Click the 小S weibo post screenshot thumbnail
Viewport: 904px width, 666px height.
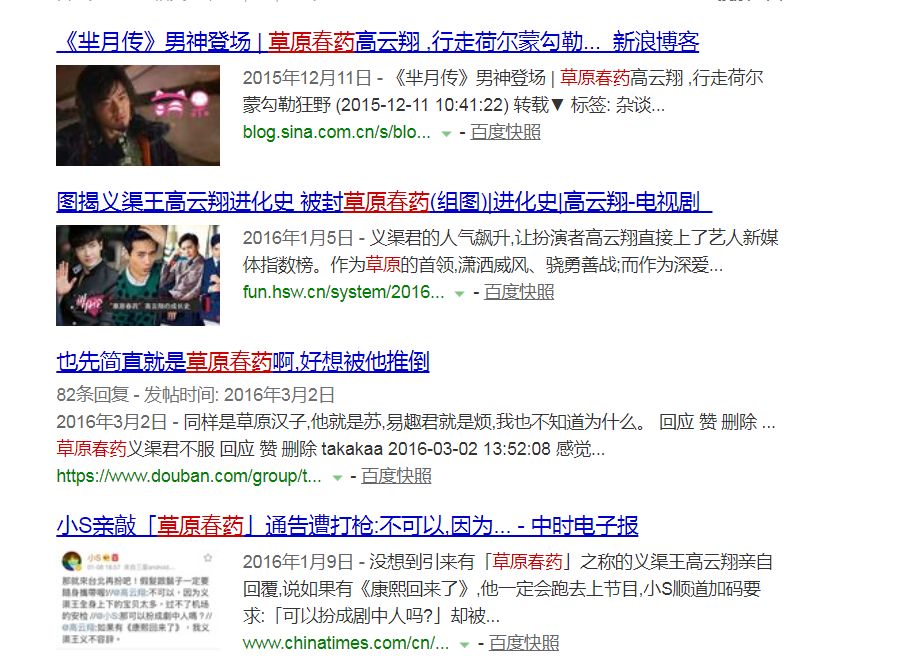click(x=138, y=599)
